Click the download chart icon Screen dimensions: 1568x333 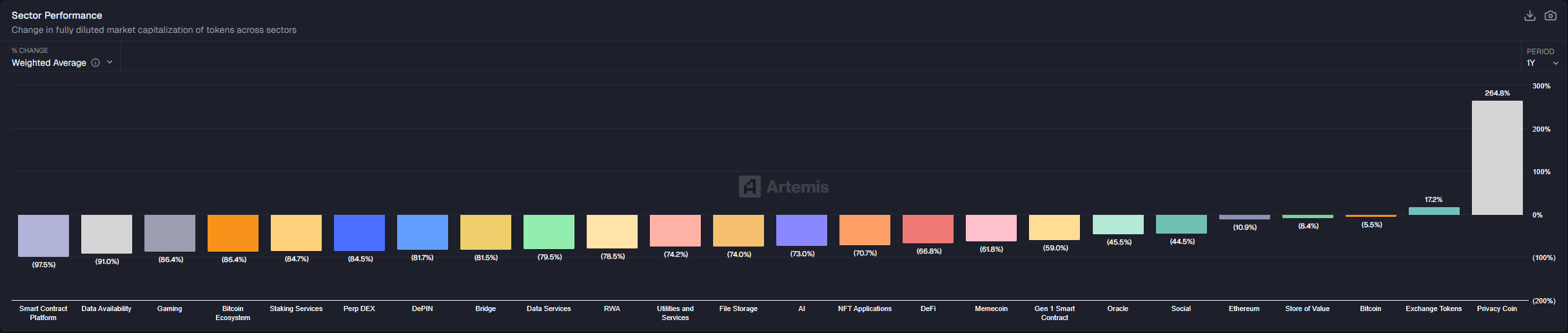[x=1529, y=15]
